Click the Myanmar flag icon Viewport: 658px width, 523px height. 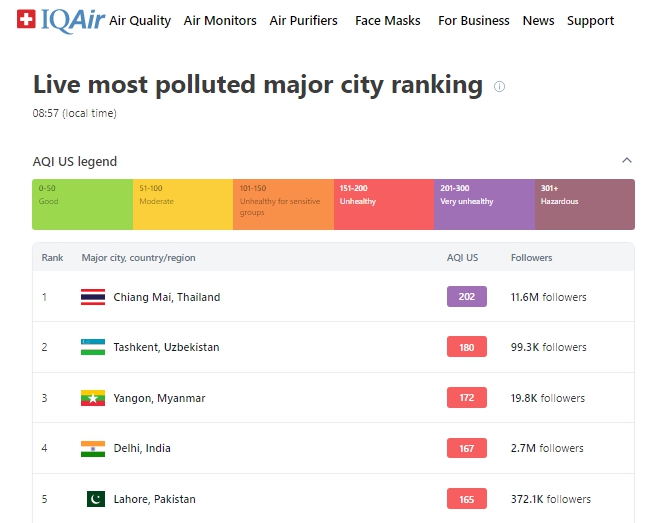coord(93,398)
